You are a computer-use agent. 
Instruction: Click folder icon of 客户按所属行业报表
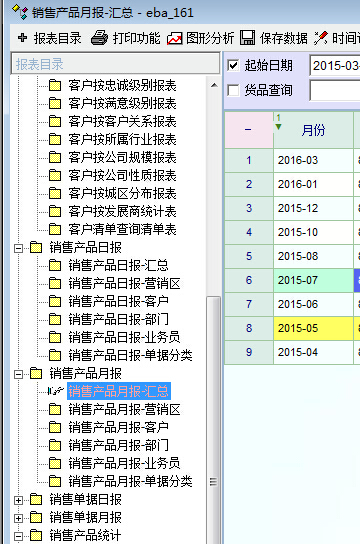click(x=55, y=139)
